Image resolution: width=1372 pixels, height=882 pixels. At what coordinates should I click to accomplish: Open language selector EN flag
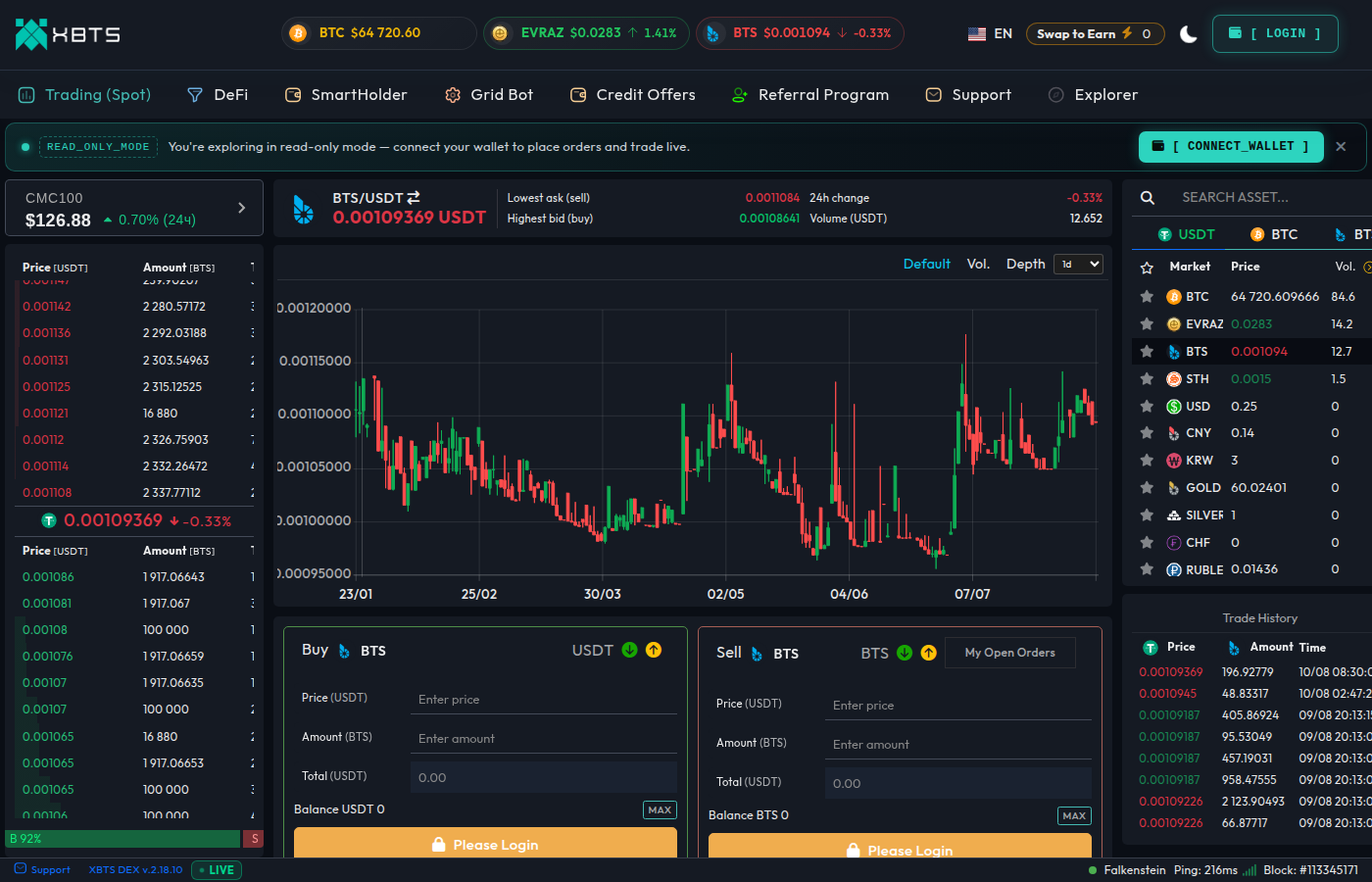[990, 33]
